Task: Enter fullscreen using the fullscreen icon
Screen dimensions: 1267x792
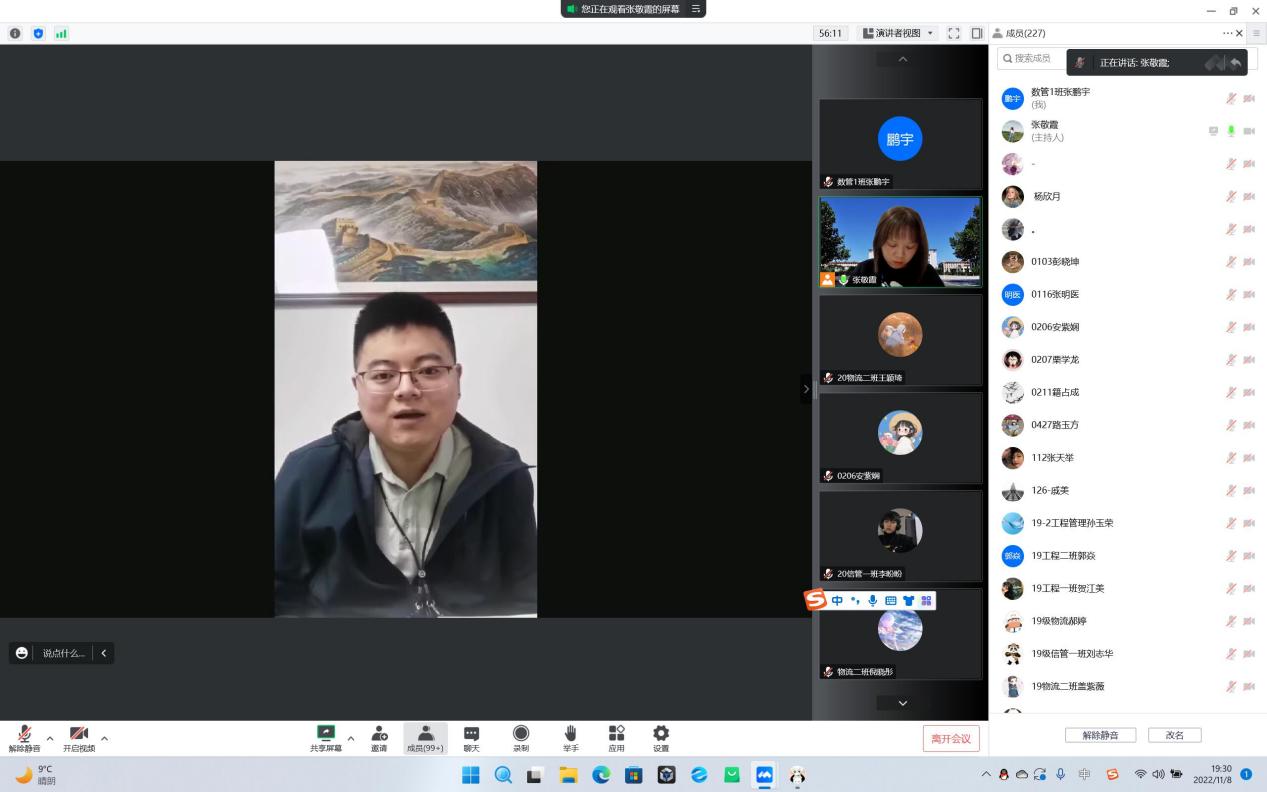Action: [953, 33]
